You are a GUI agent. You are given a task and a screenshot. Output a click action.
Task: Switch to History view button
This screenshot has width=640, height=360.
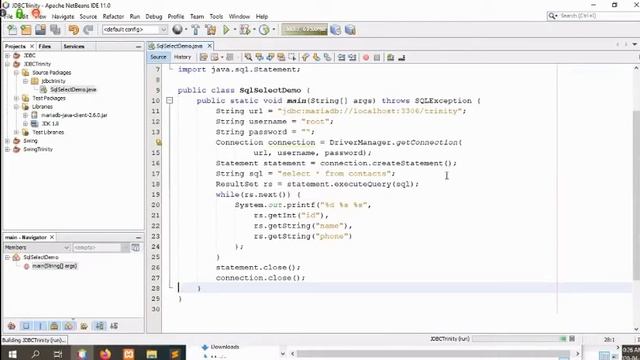pos(182,57)
